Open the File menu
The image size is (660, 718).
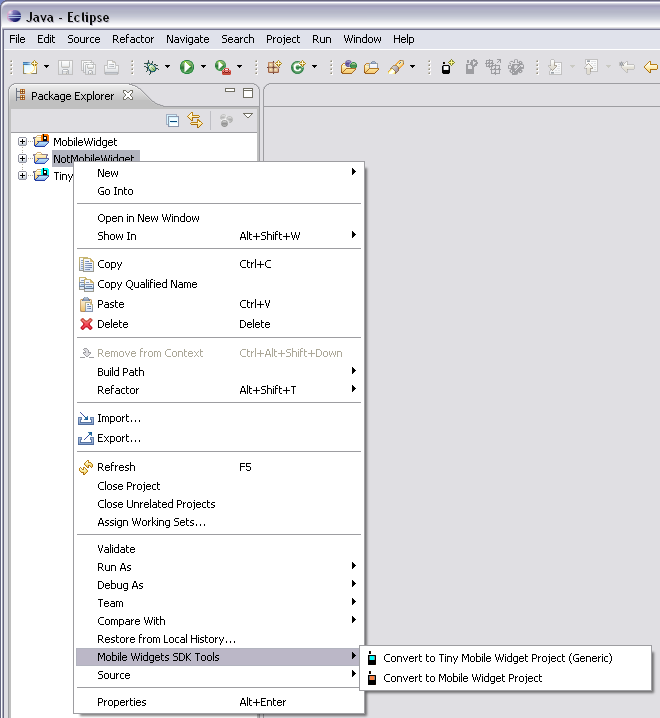17,39
